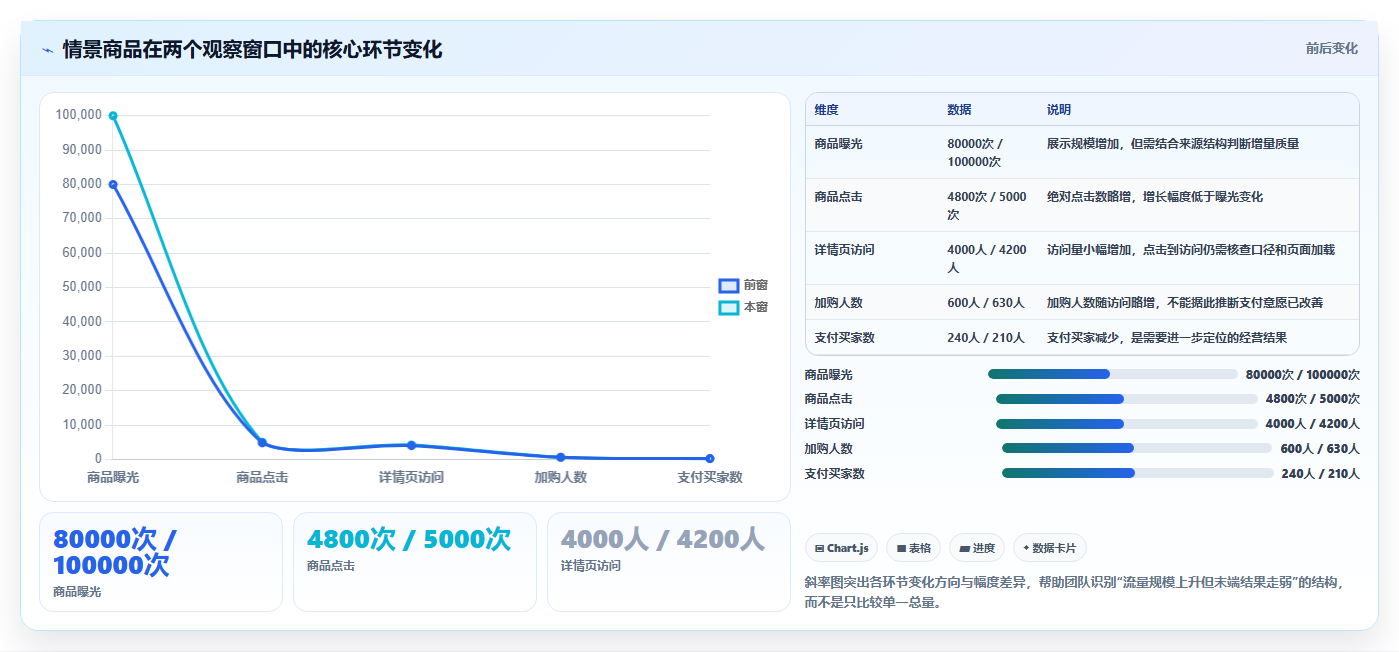Click the Chart.js chip
Image resolution: width=1399 pixels, height=652 pixels.
coord(842,548)
